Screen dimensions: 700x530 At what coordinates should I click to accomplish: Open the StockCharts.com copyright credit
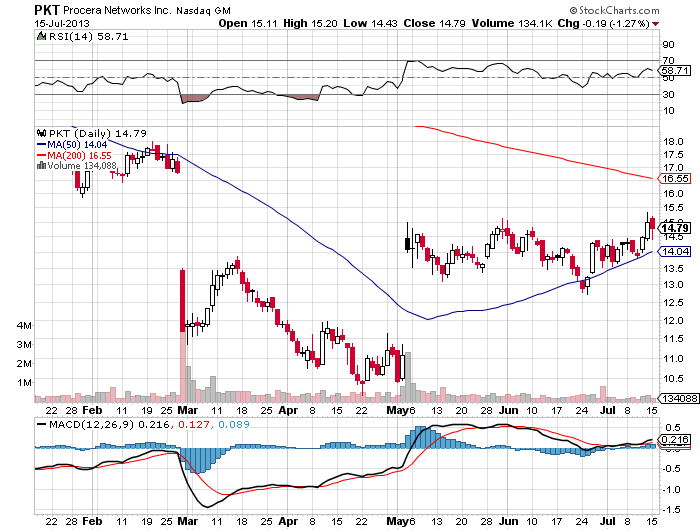[x=614, y=10]
